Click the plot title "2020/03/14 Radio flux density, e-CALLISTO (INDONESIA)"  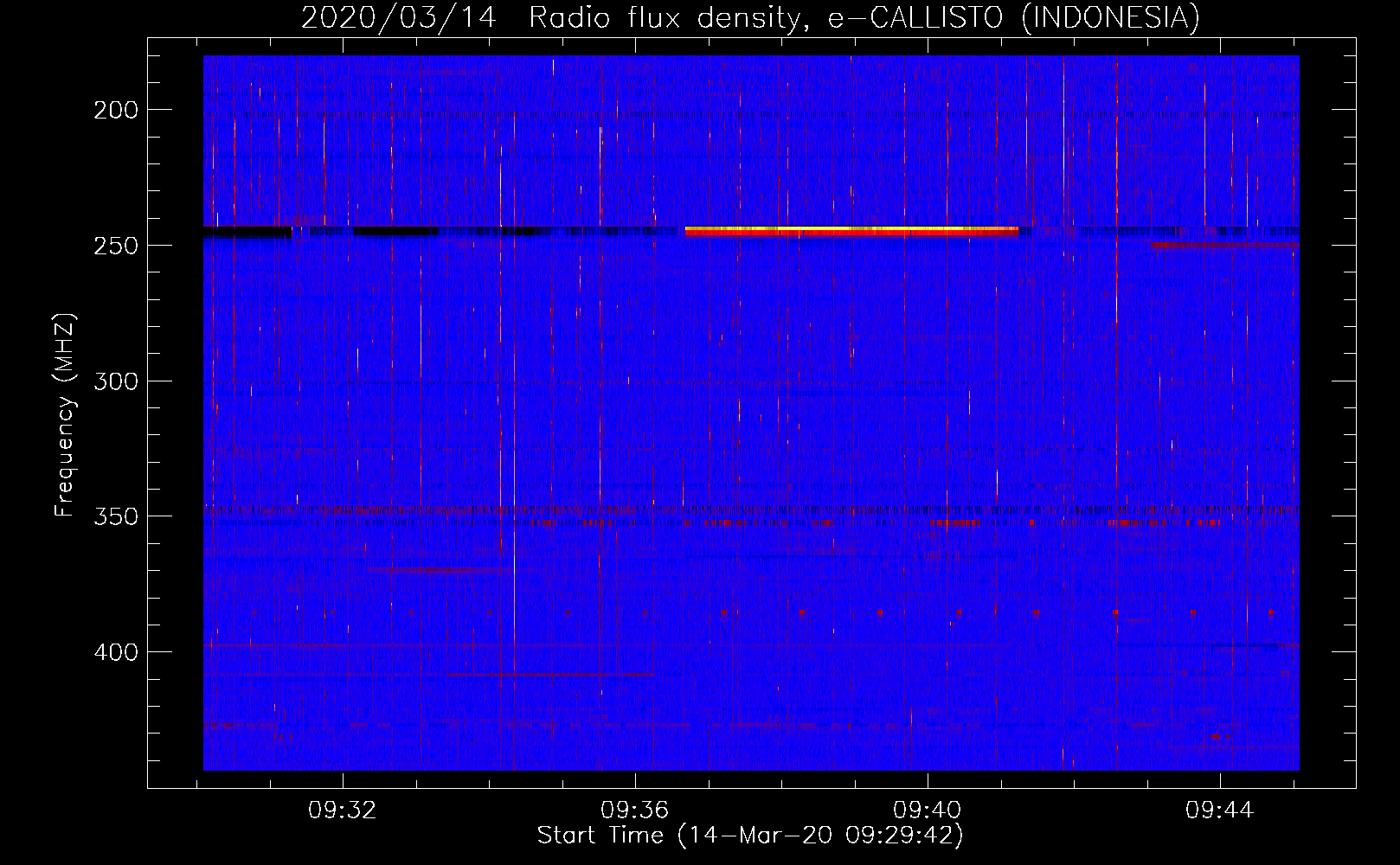(750, 18)
